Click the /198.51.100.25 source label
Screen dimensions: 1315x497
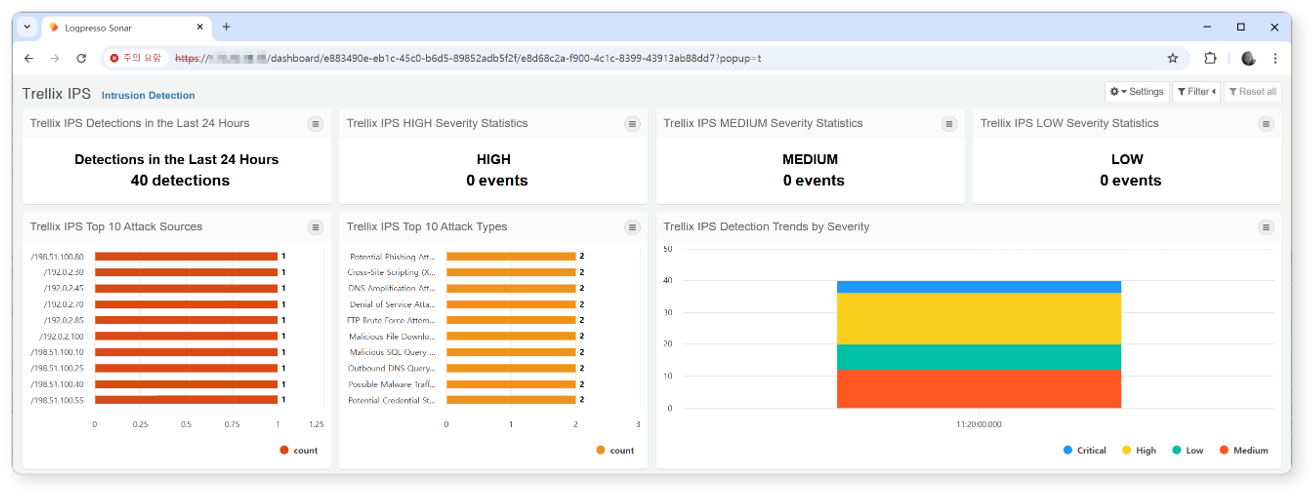coord(57,368)
